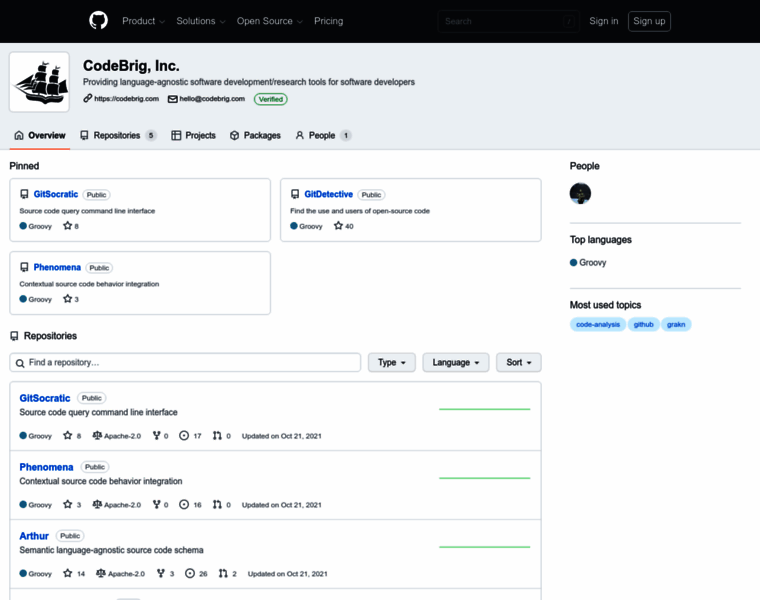Click the Repositories section heading icon
This screenshot has height=600, width=760.
tap(15, 336)
